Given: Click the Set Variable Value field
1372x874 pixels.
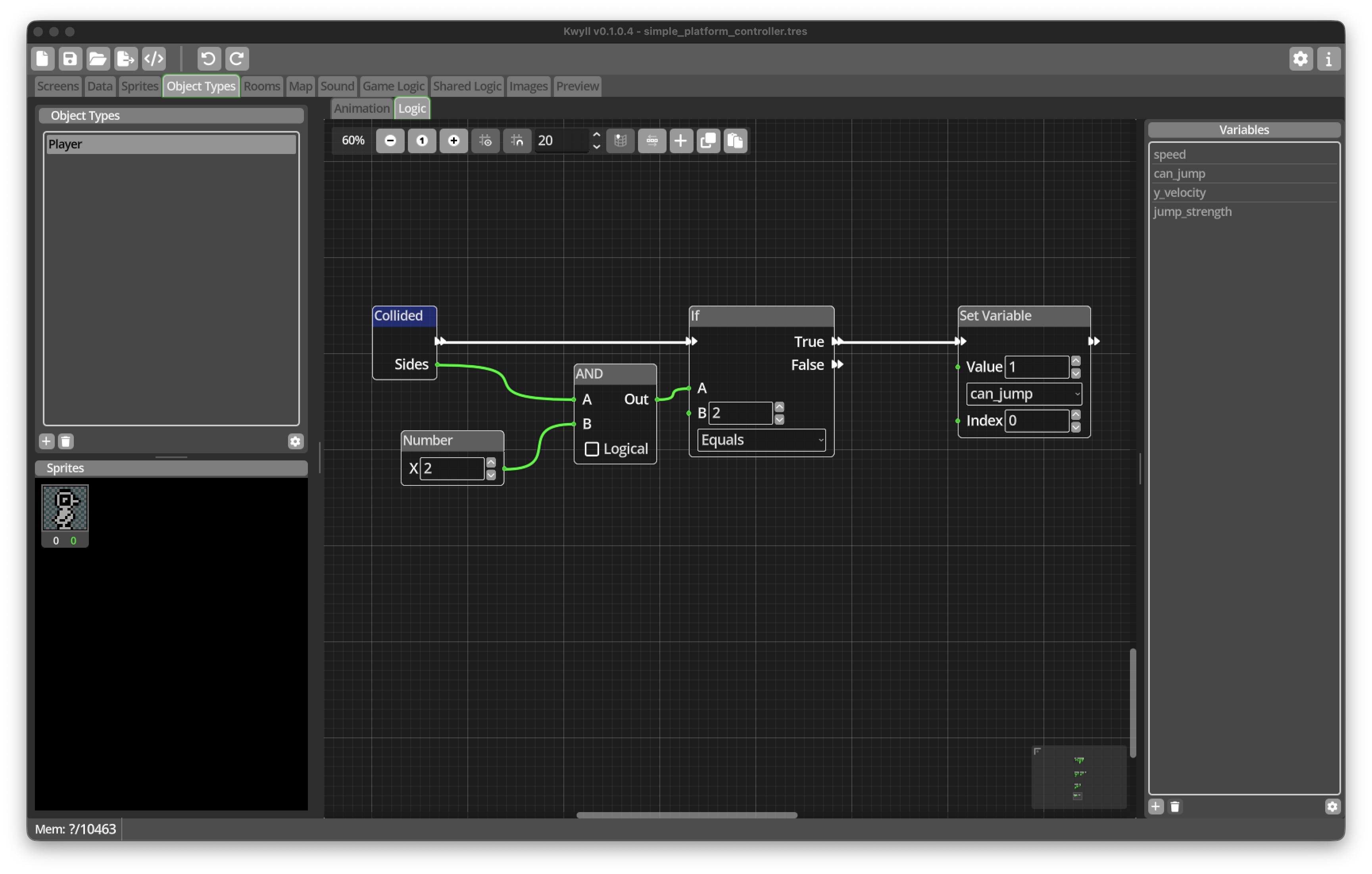Looking at the screenshot, I should (1037, 367).
